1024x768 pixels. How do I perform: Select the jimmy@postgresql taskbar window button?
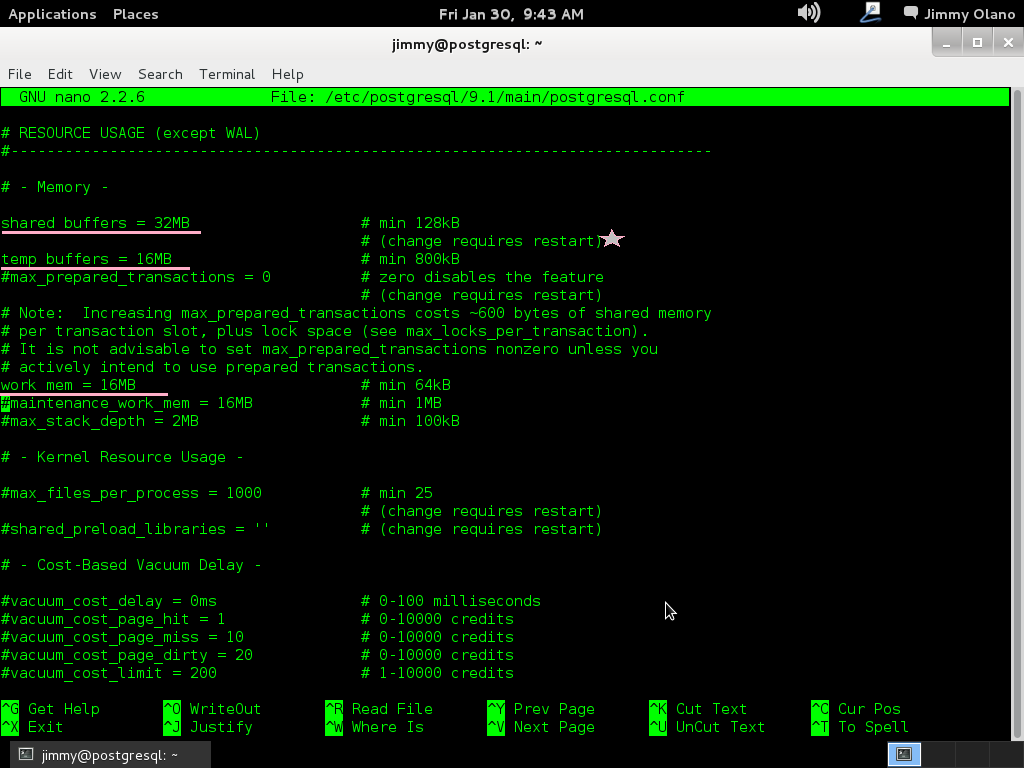pyautogui.click(x=100, y=755)
